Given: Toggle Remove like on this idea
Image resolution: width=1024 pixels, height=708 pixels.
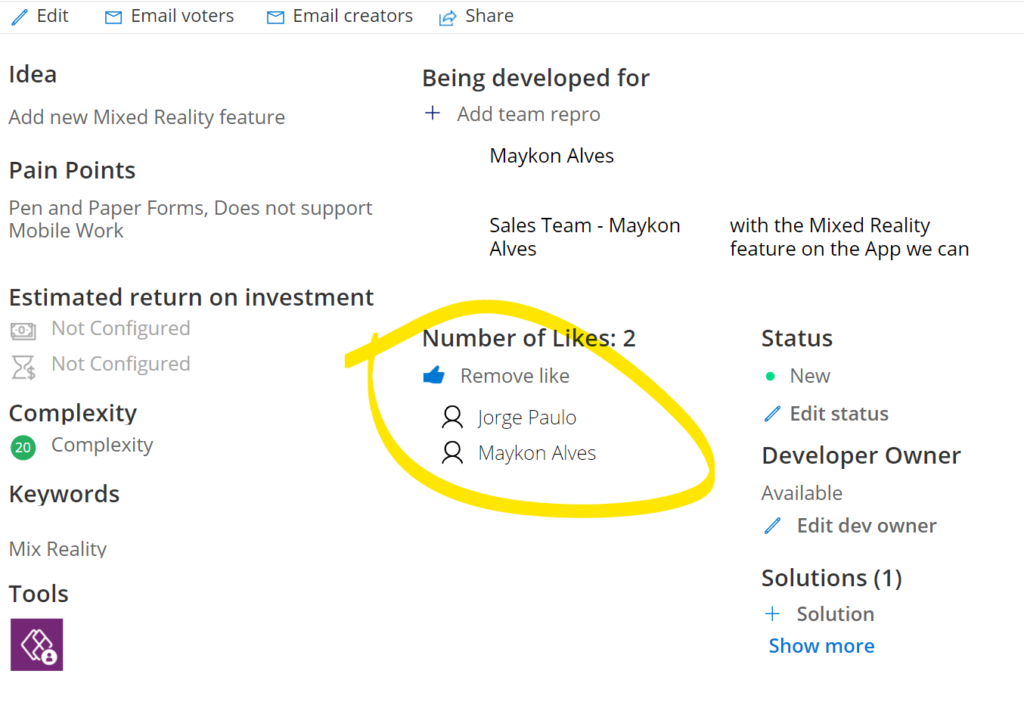Looking at the screenshot, I should (x=514, y=376).
